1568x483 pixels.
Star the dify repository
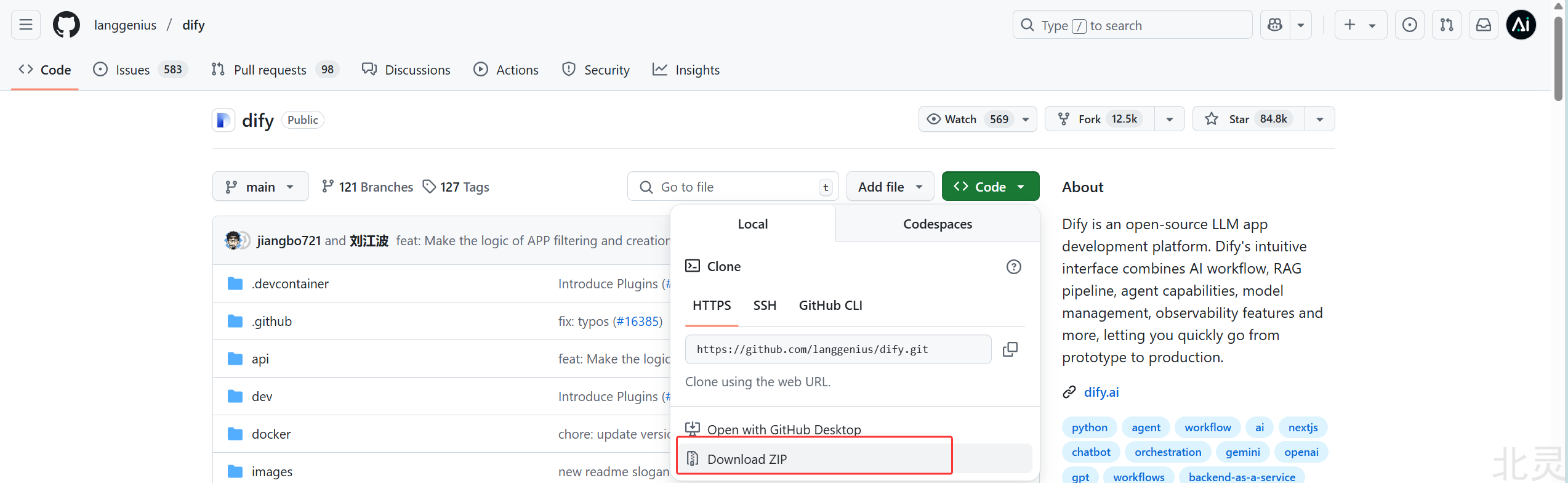(x=1248, y=119)
